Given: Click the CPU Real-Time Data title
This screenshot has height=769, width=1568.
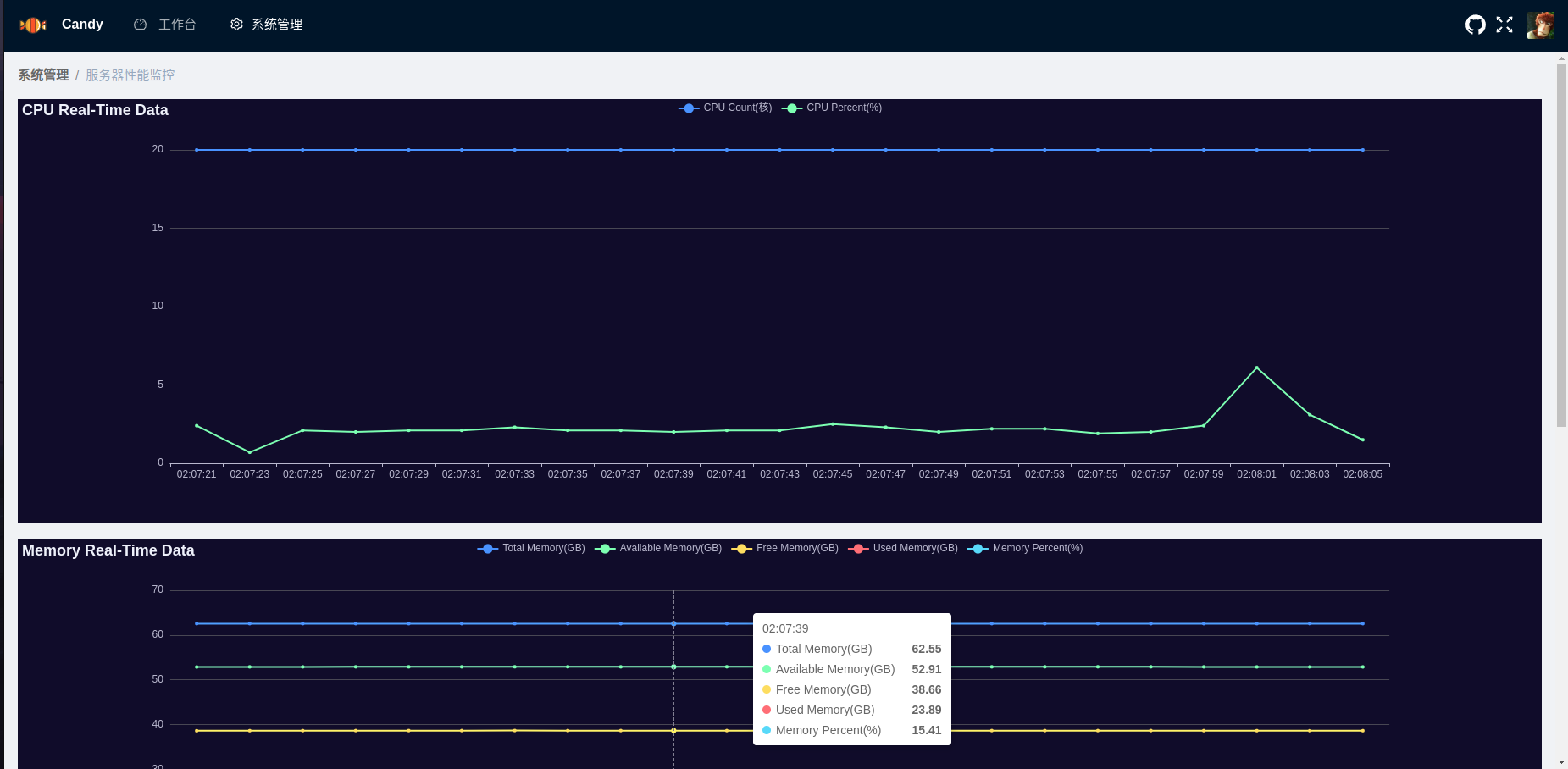Looking at the screenshot, I should 95,110.
